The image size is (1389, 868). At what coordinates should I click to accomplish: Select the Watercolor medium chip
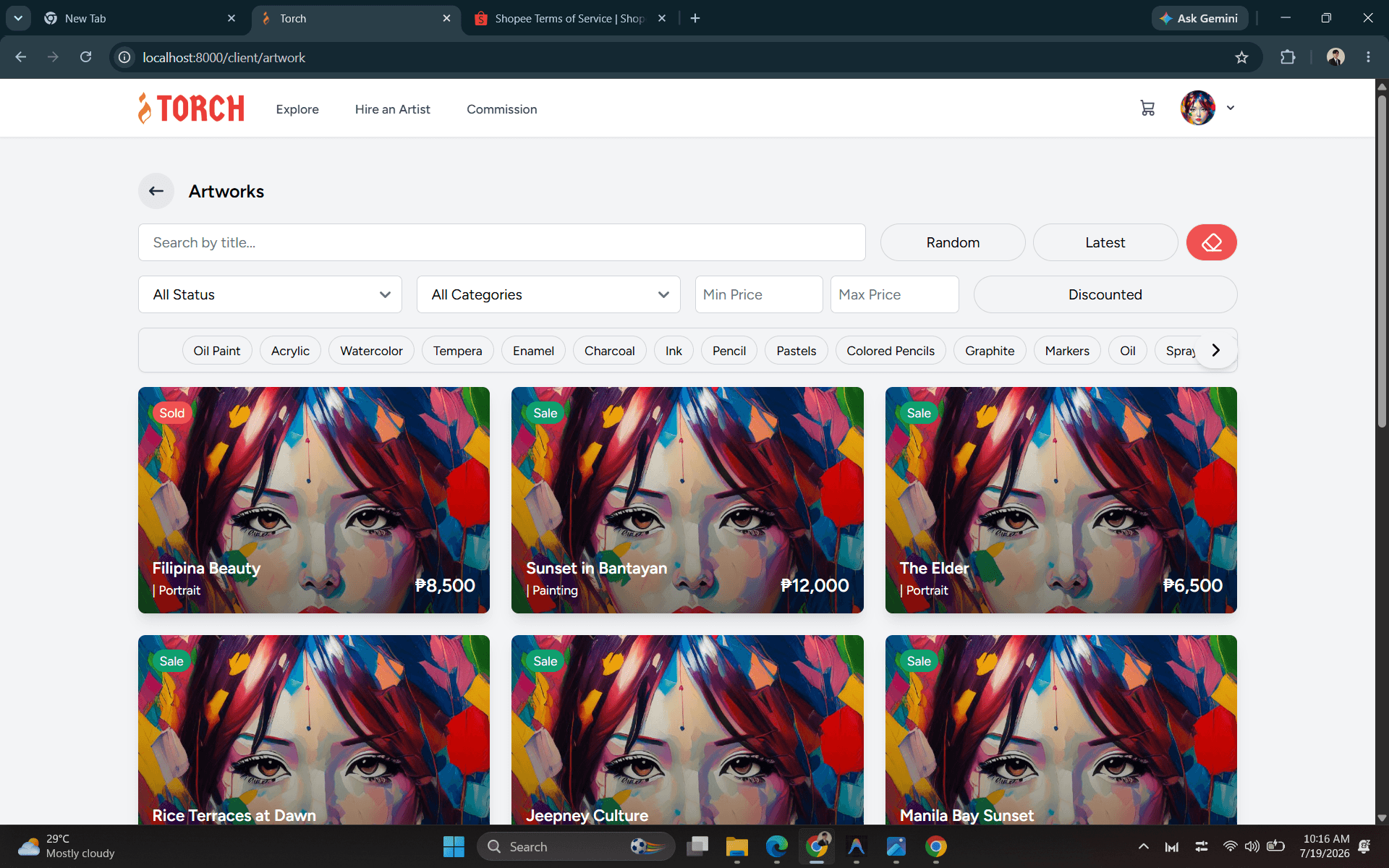click(x=371, y=351)
